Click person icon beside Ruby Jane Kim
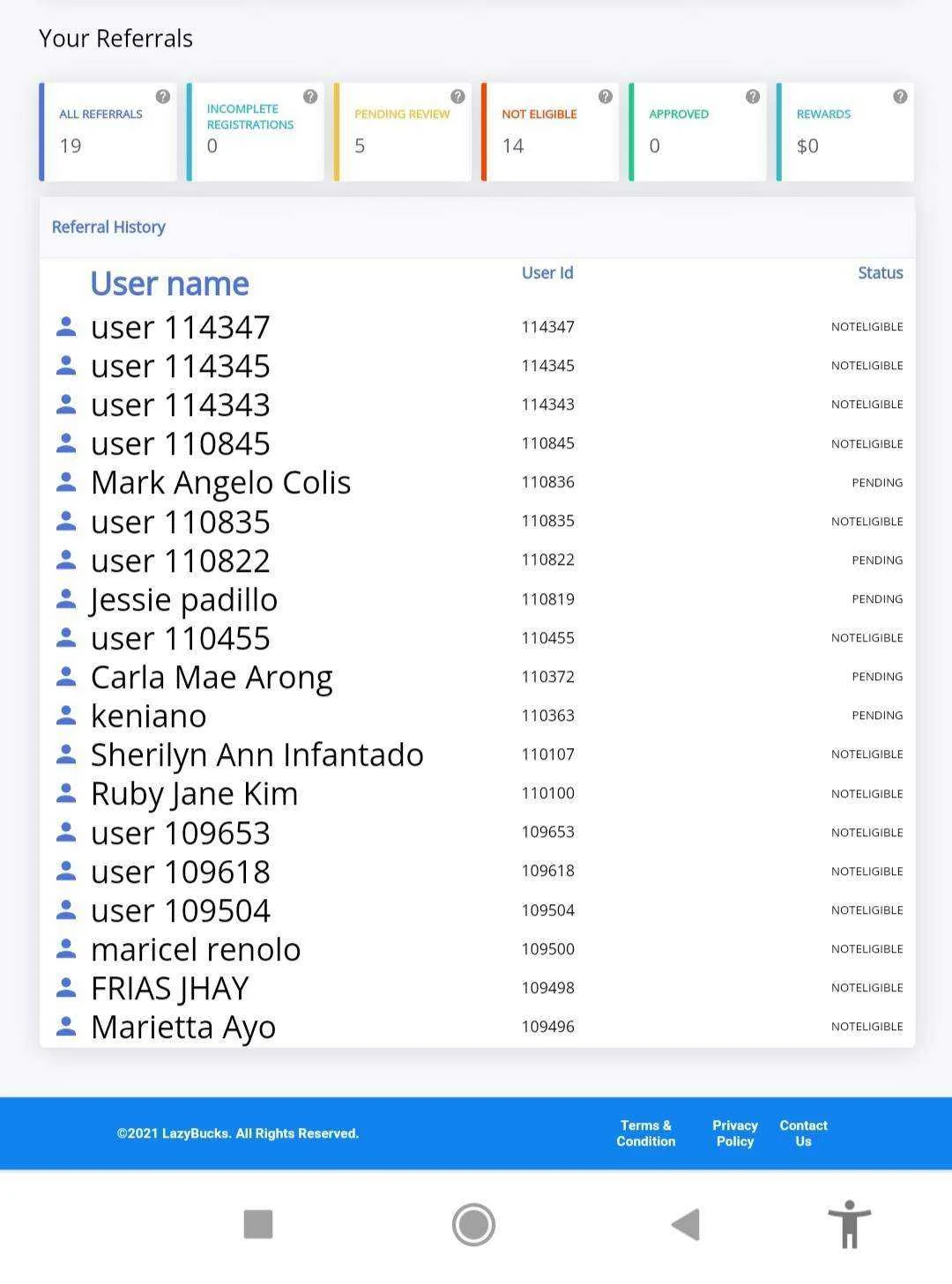 66,793
